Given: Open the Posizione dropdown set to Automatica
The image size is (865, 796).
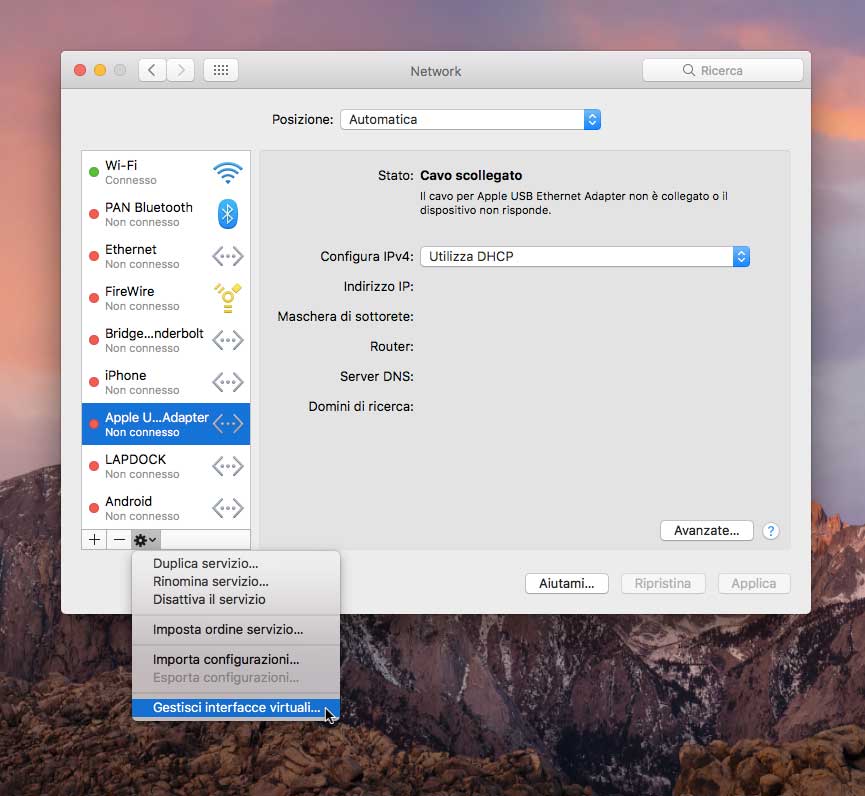Looking at the screenshot, I should tap(470, 120).
